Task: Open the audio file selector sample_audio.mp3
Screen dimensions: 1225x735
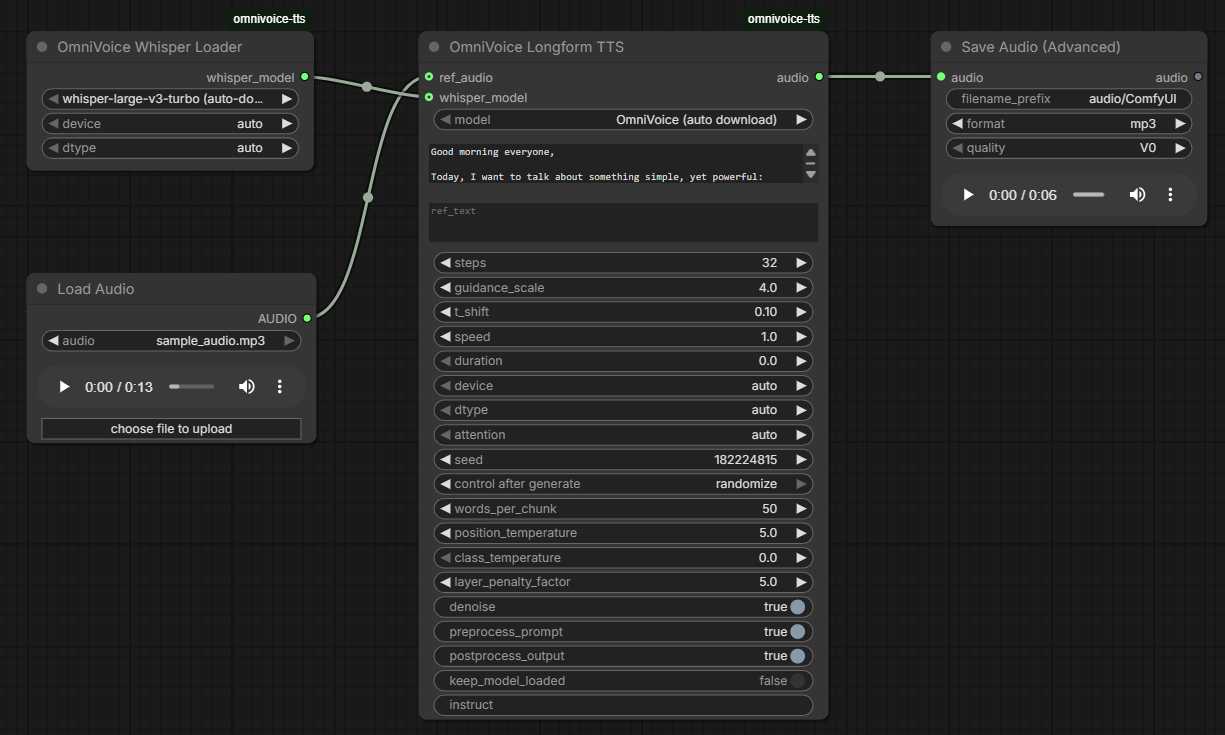Action: click(171, 341)
